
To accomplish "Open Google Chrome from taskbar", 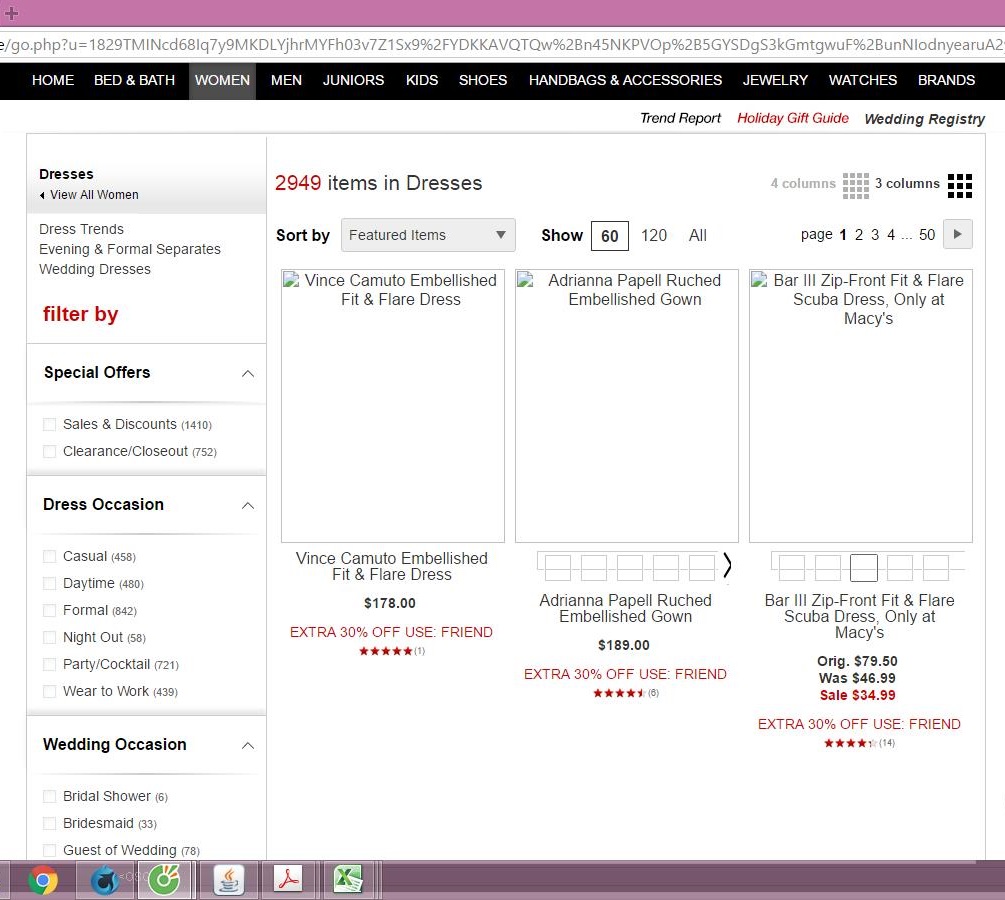I will [x=43, y=880].
